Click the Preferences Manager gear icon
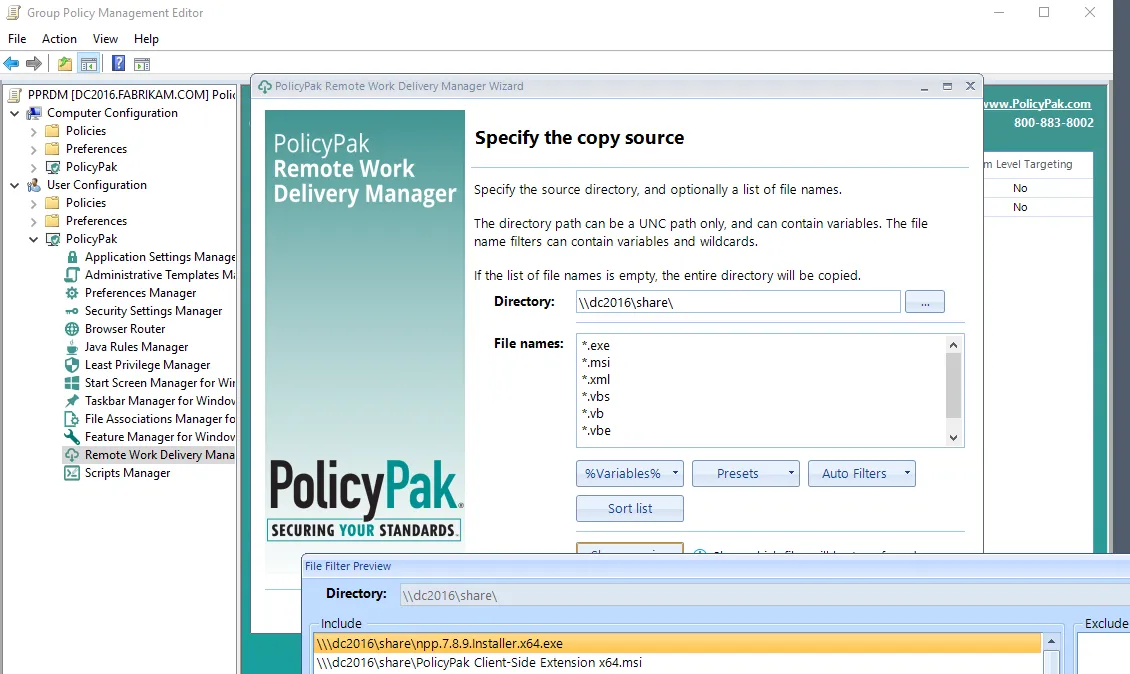Image resolution: width=1130 pixels, height=674 pixels. click(72, 293)
